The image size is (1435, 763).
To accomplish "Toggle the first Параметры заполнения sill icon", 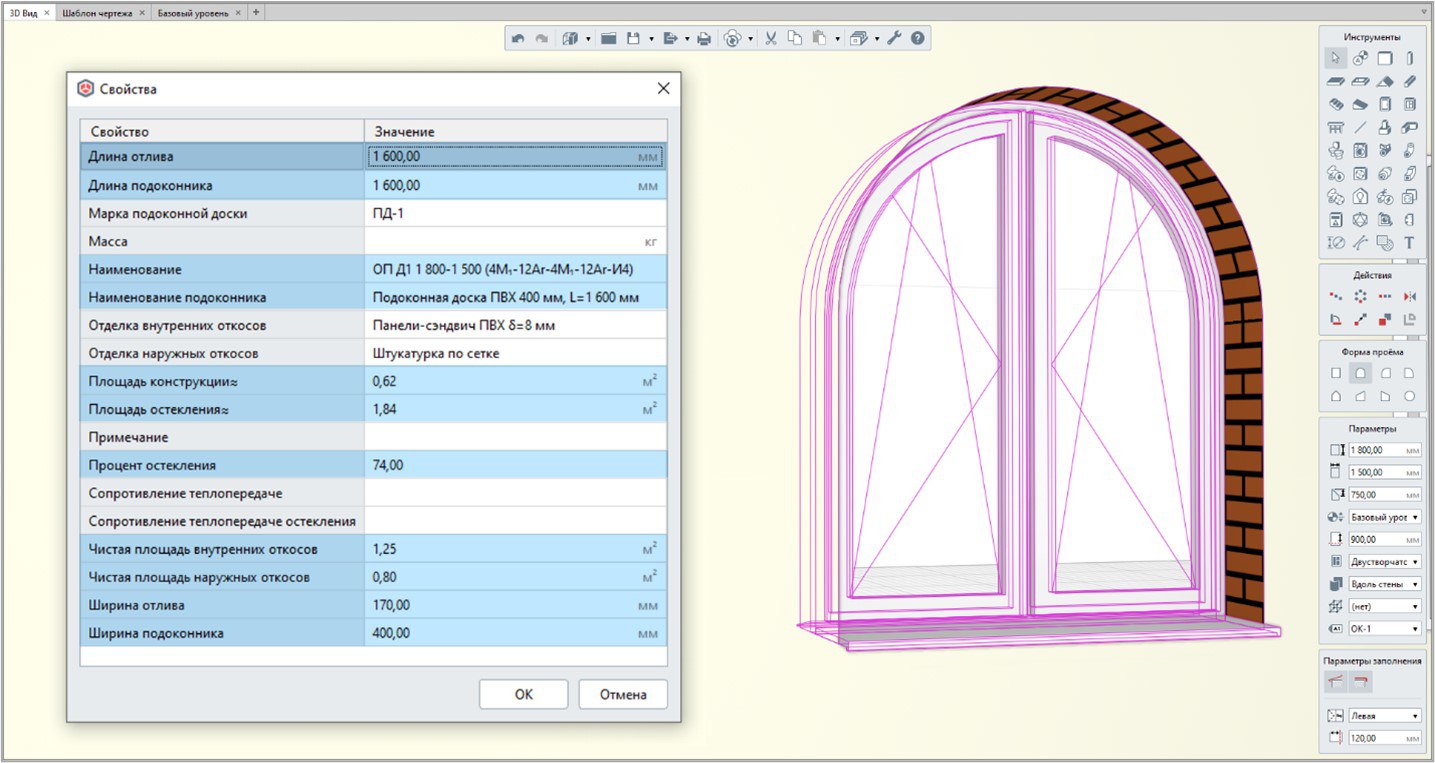I will [1336, 682].
